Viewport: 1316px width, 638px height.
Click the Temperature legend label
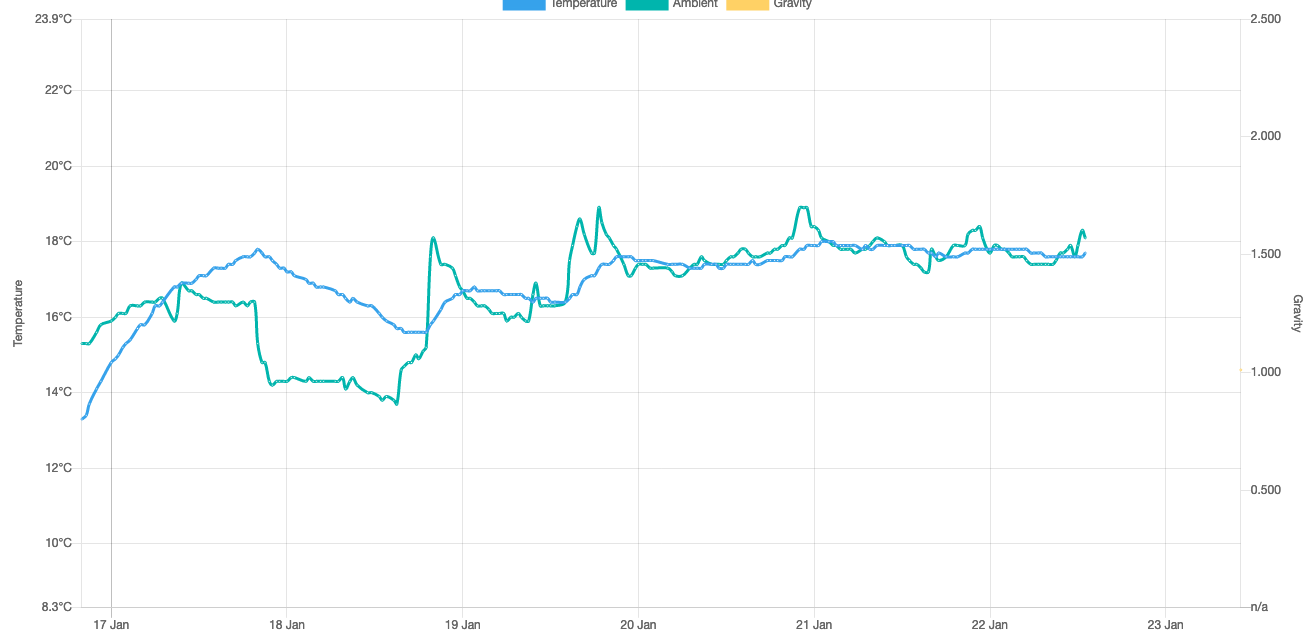point(583,4)
